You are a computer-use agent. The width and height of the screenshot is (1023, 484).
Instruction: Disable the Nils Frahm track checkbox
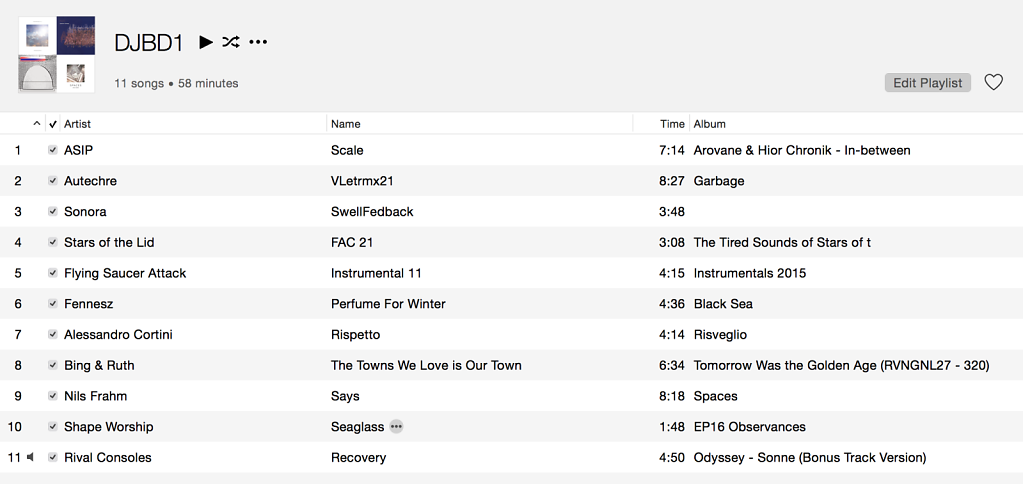pos(53,396)
